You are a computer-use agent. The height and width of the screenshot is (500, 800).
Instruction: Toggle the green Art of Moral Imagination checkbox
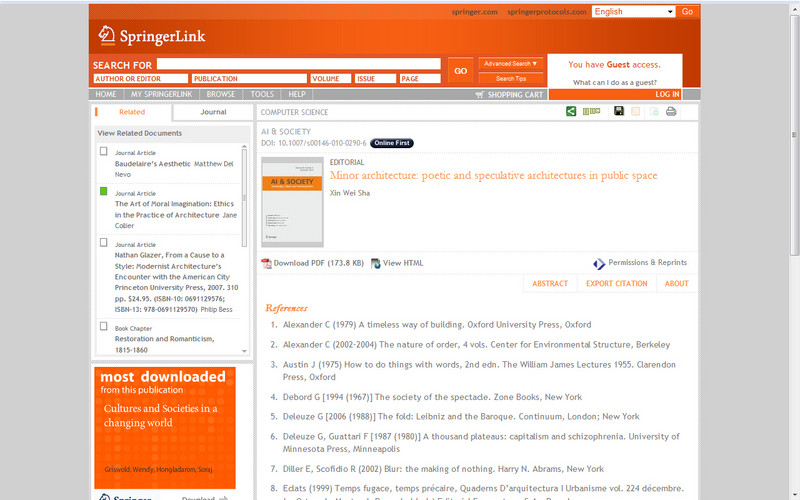[x=104, y=191]
